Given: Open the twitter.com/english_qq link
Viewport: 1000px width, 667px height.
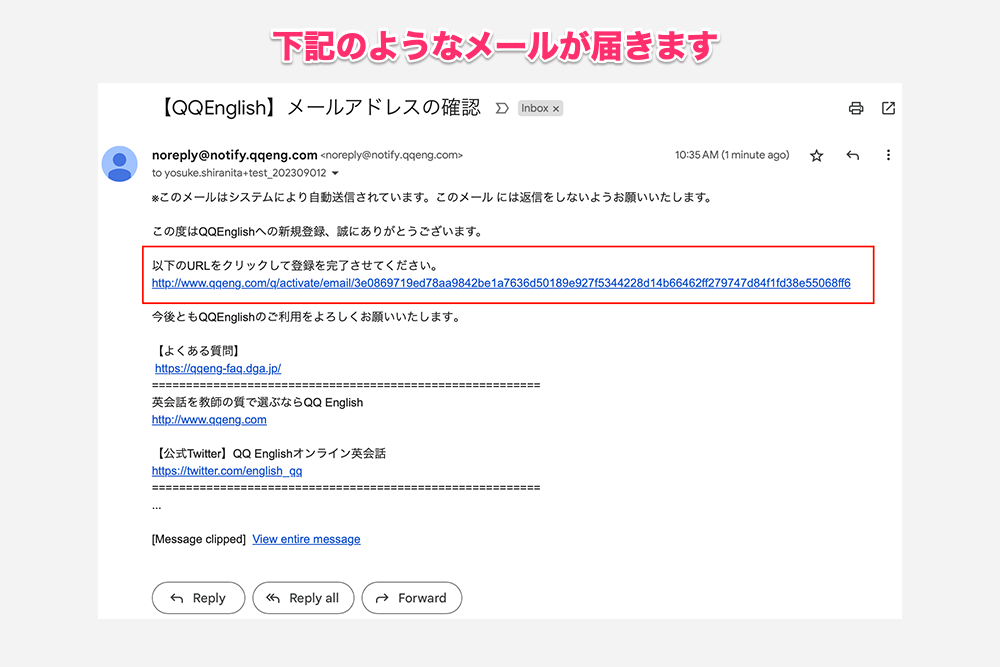Looking at the screenshot, I should pos(227,471).
